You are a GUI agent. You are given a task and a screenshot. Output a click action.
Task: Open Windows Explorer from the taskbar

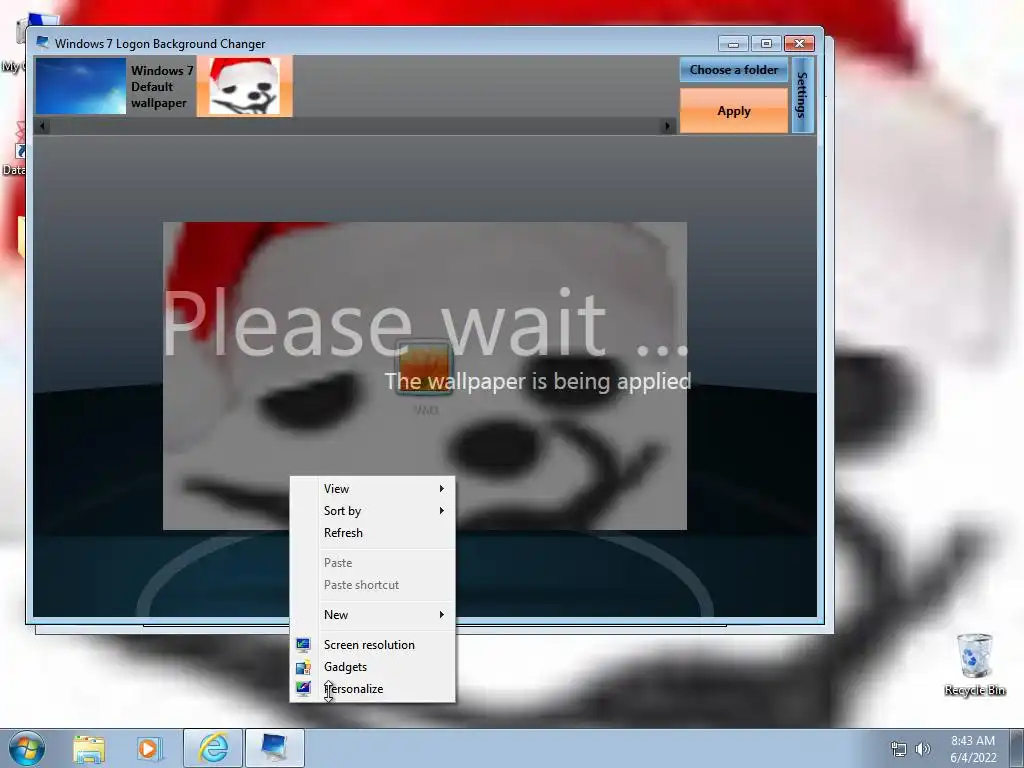(x=89, y=748)
